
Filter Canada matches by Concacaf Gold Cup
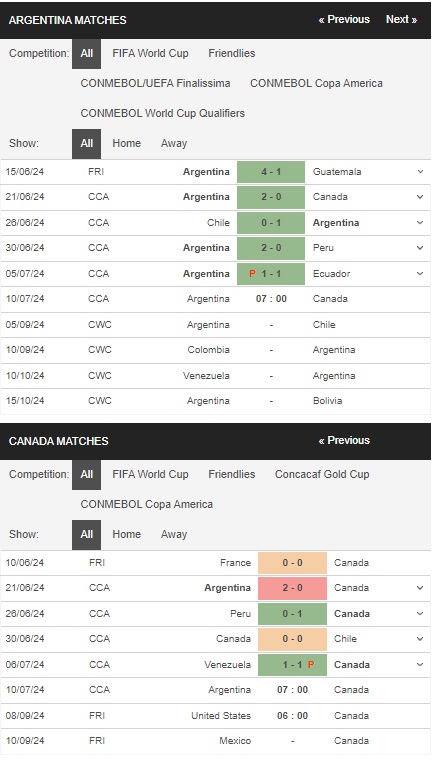(322, 475)
